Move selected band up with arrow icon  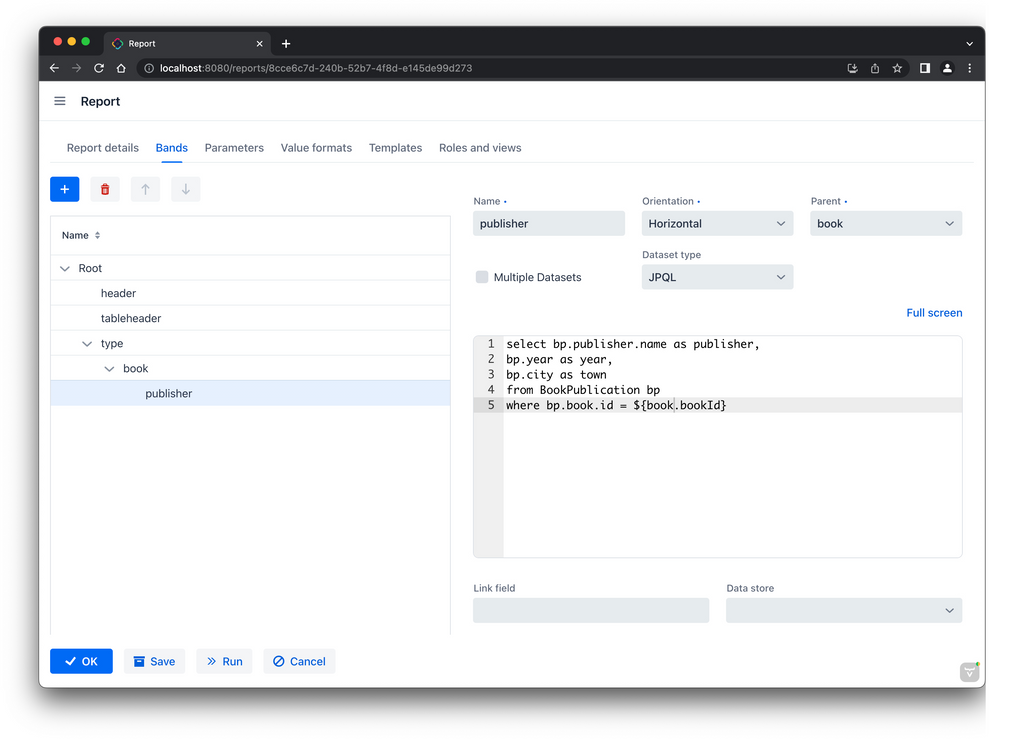pos(145,189)
